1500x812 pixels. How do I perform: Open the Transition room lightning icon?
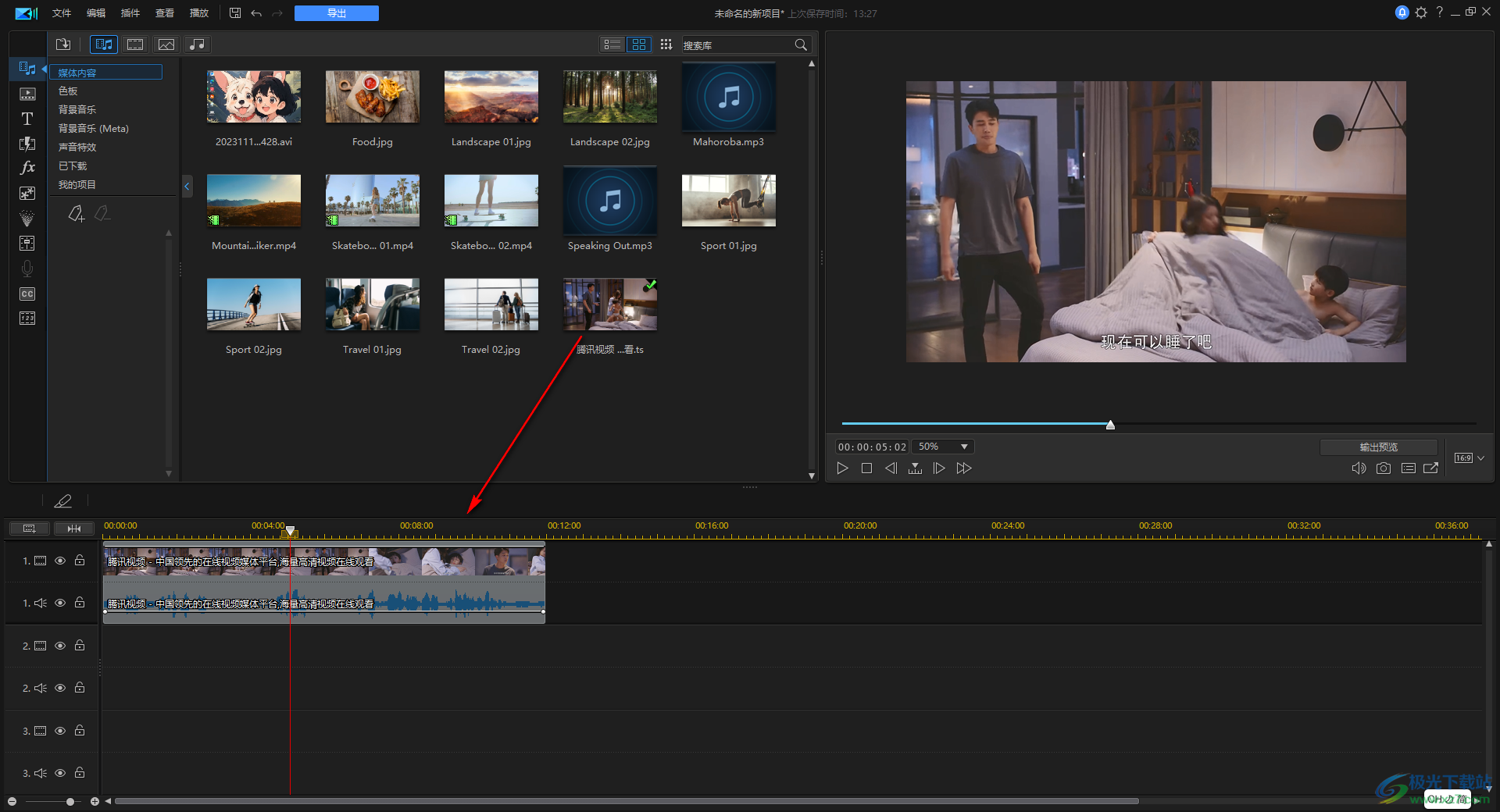pyautogui.click(x=27, y=144)
